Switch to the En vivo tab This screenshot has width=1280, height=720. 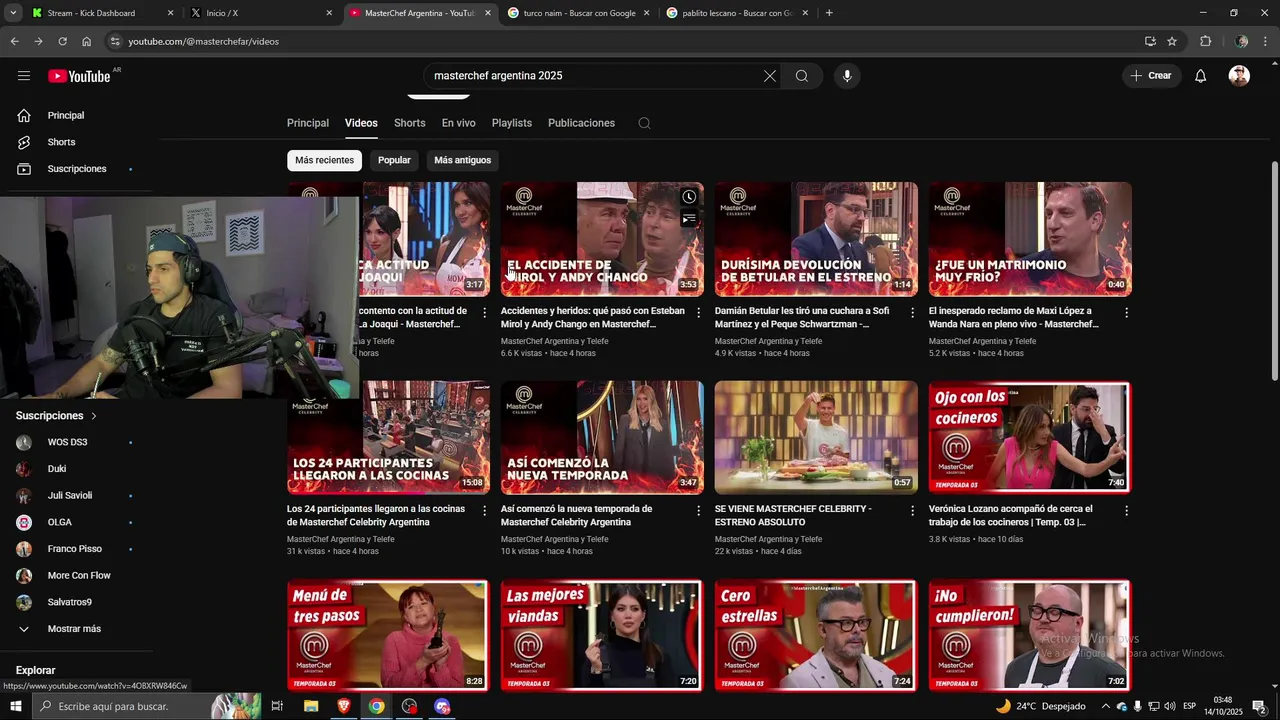(x=458, y=123)
